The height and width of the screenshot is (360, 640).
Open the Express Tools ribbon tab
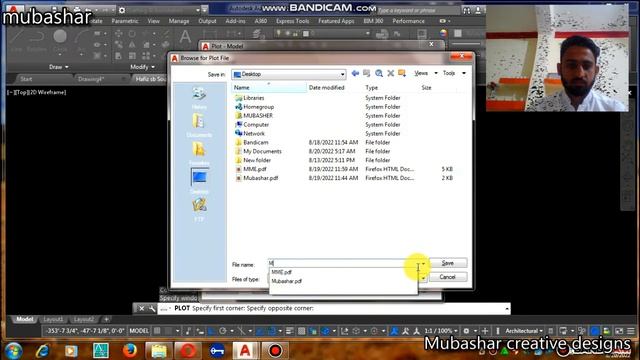[292, 21]
